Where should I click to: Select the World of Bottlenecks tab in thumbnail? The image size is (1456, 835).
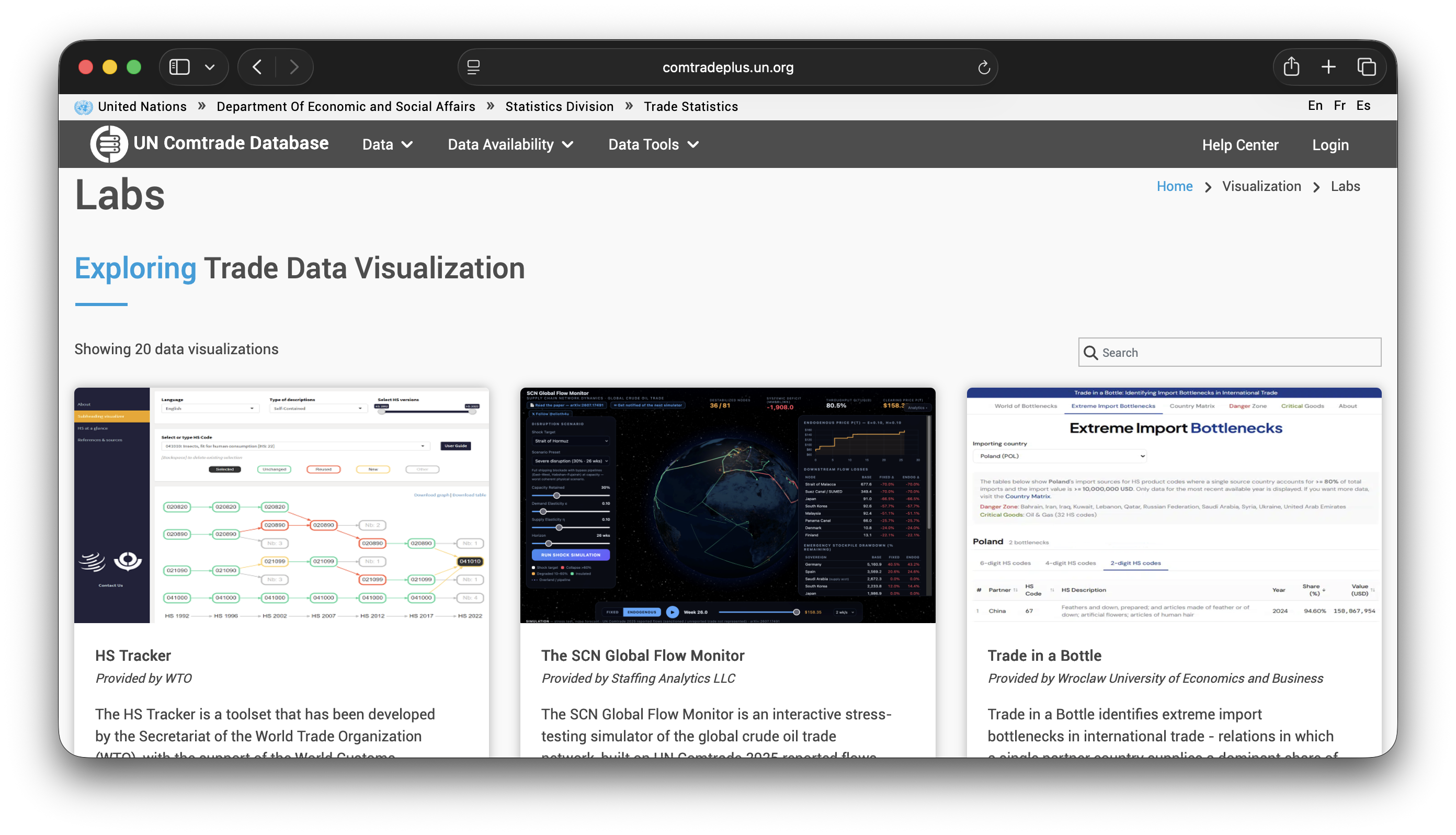click(1026, 406)
